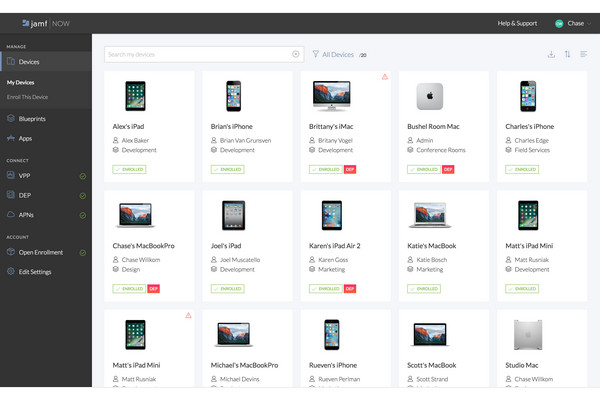600x400 pixels.
Task: Click the warning icon on third-row Matt's iPad Mini card
Action: pyautogui.click(x=188, y=315)
